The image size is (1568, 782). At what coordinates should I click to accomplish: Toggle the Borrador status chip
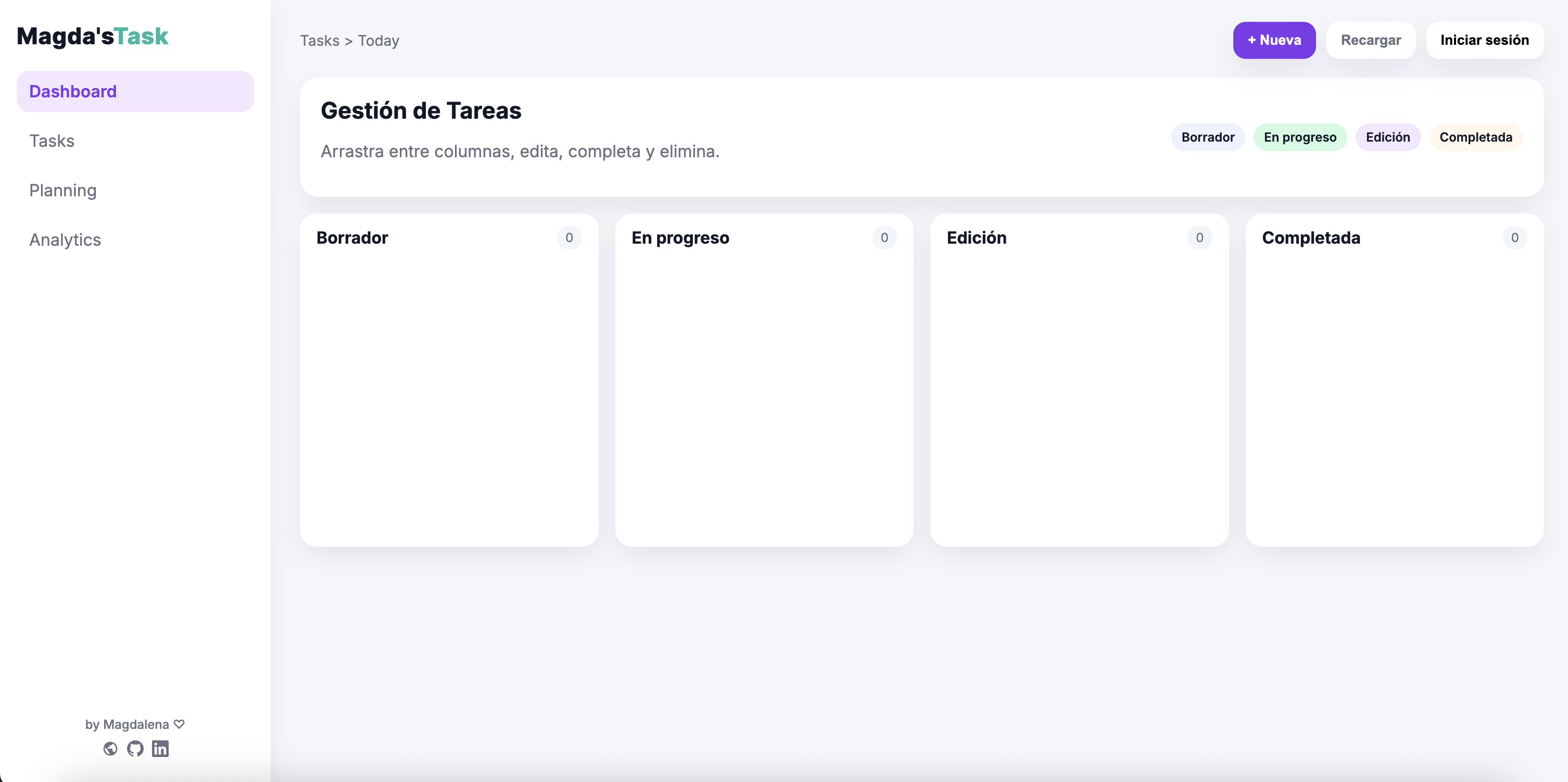click(1208, 137)
